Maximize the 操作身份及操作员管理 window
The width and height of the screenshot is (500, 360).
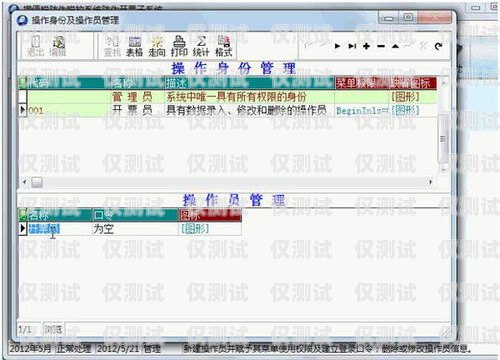408,17
